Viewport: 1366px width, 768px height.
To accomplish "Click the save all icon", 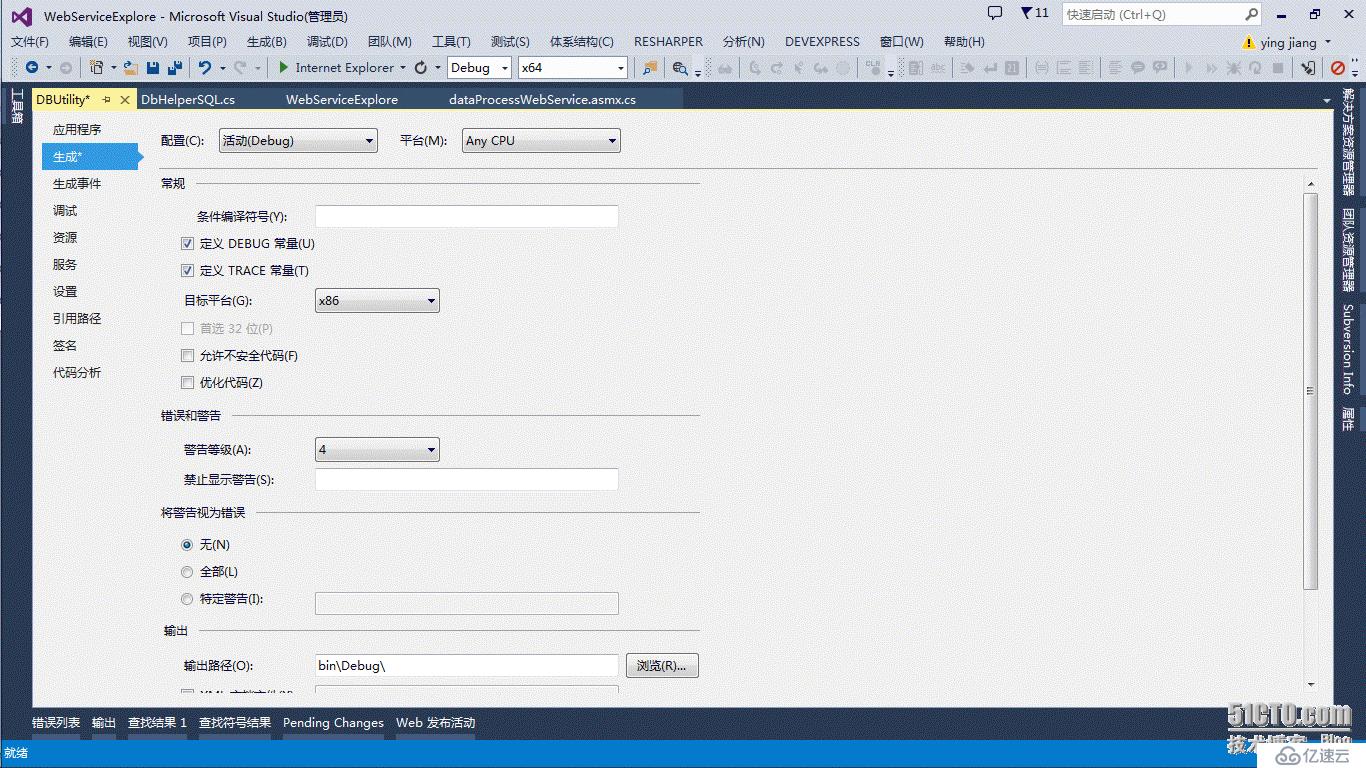I will pos(175,68).
